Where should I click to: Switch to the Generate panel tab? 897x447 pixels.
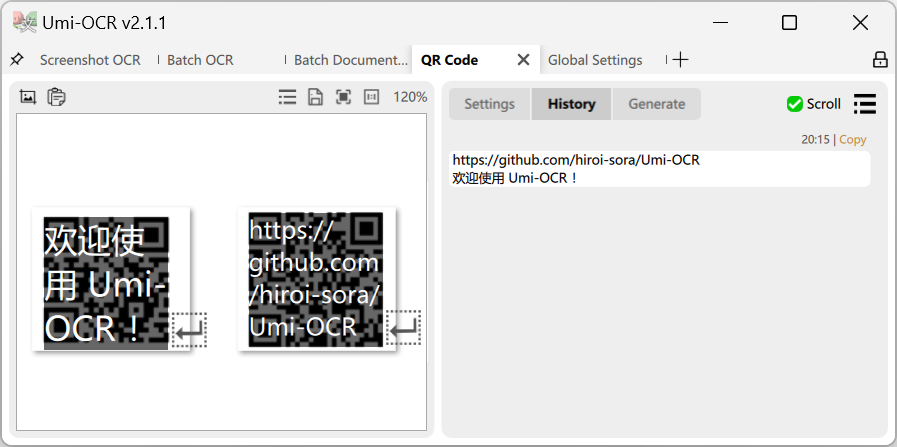pyautogui.click(x=657, y=104)
